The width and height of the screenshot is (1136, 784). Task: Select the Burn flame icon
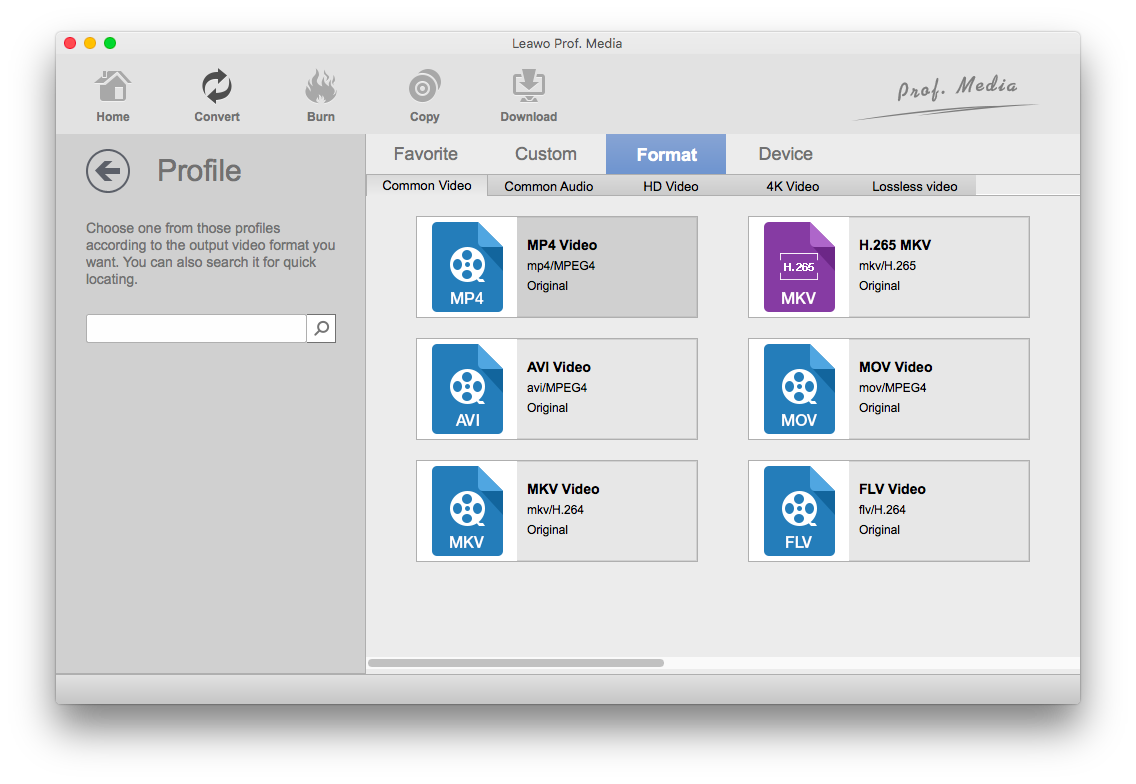[321, 88]
